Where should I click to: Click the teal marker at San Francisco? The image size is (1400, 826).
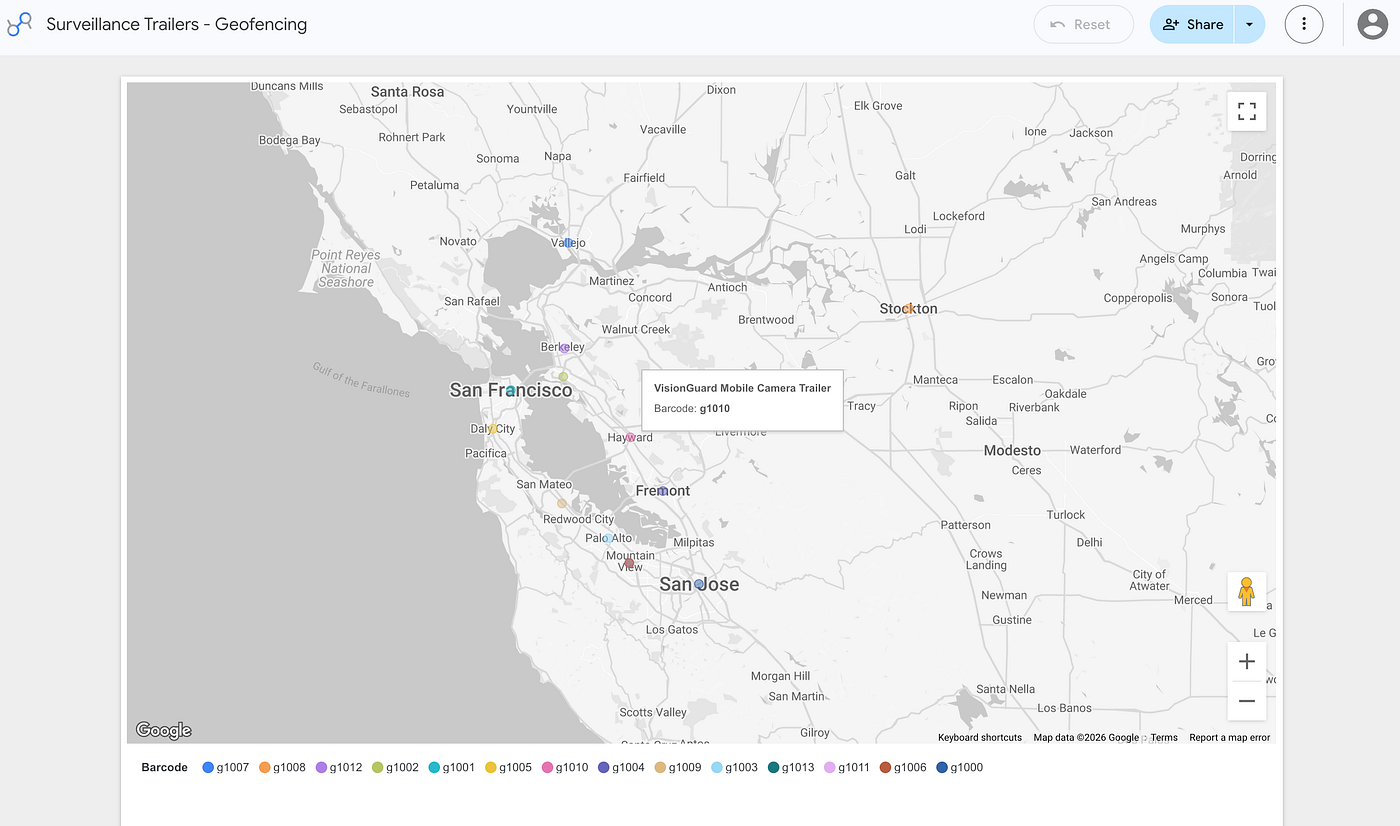(511, 391)
